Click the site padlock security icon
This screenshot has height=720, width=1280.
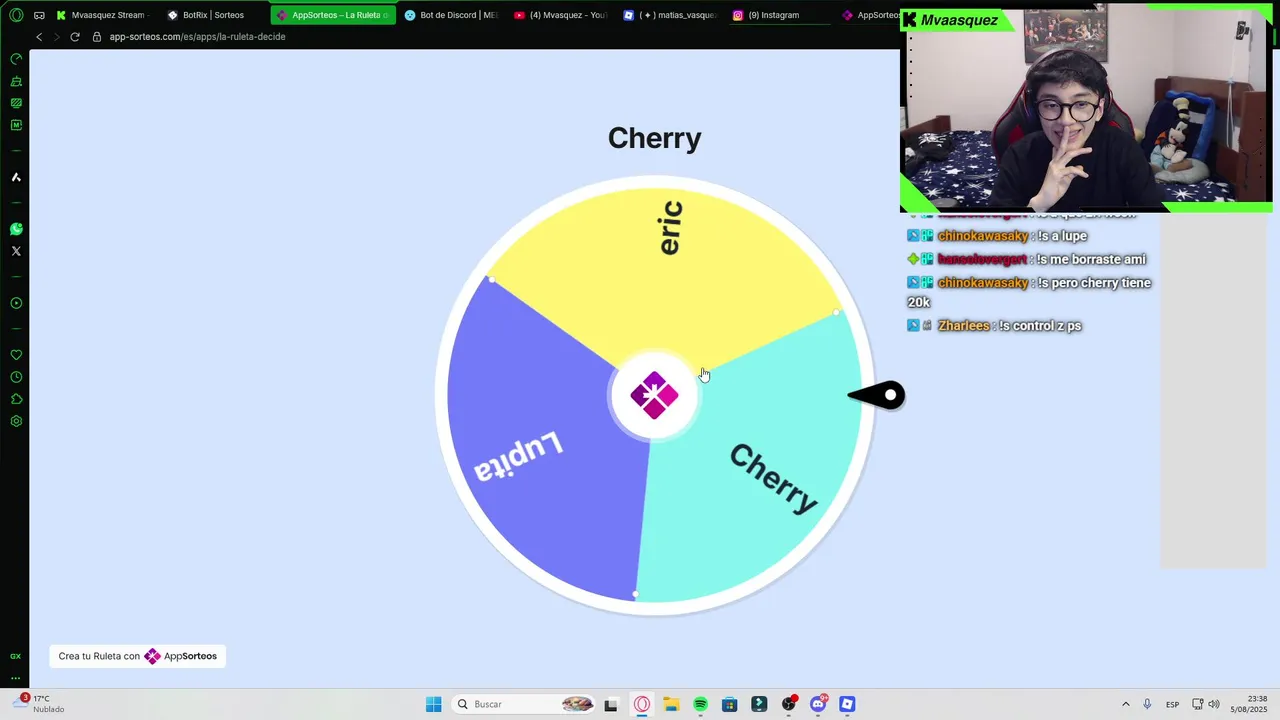[x=97, y=37]
